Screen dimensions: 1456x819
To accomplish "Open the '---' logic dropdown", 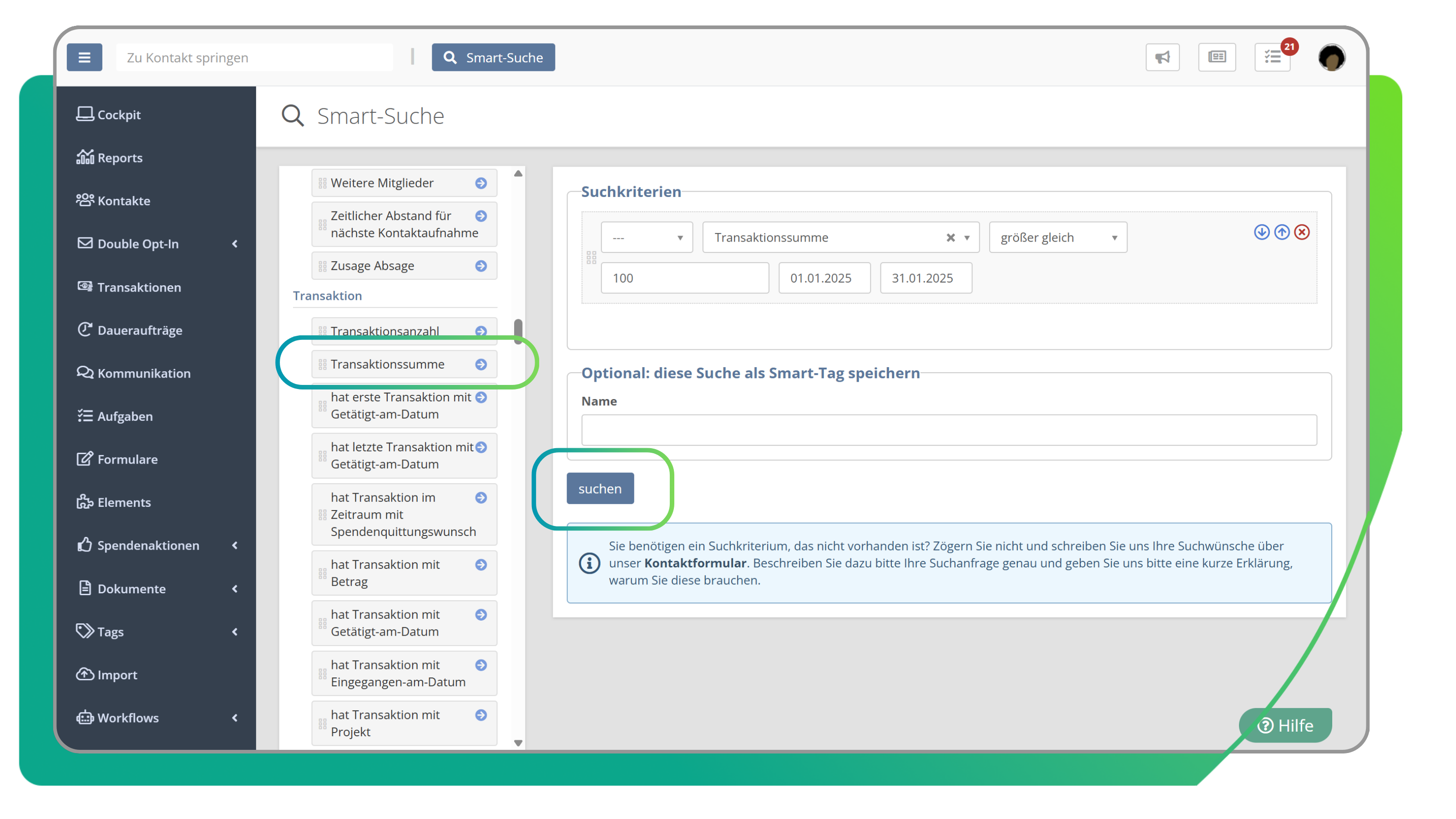I will click(x=647, y=238).
